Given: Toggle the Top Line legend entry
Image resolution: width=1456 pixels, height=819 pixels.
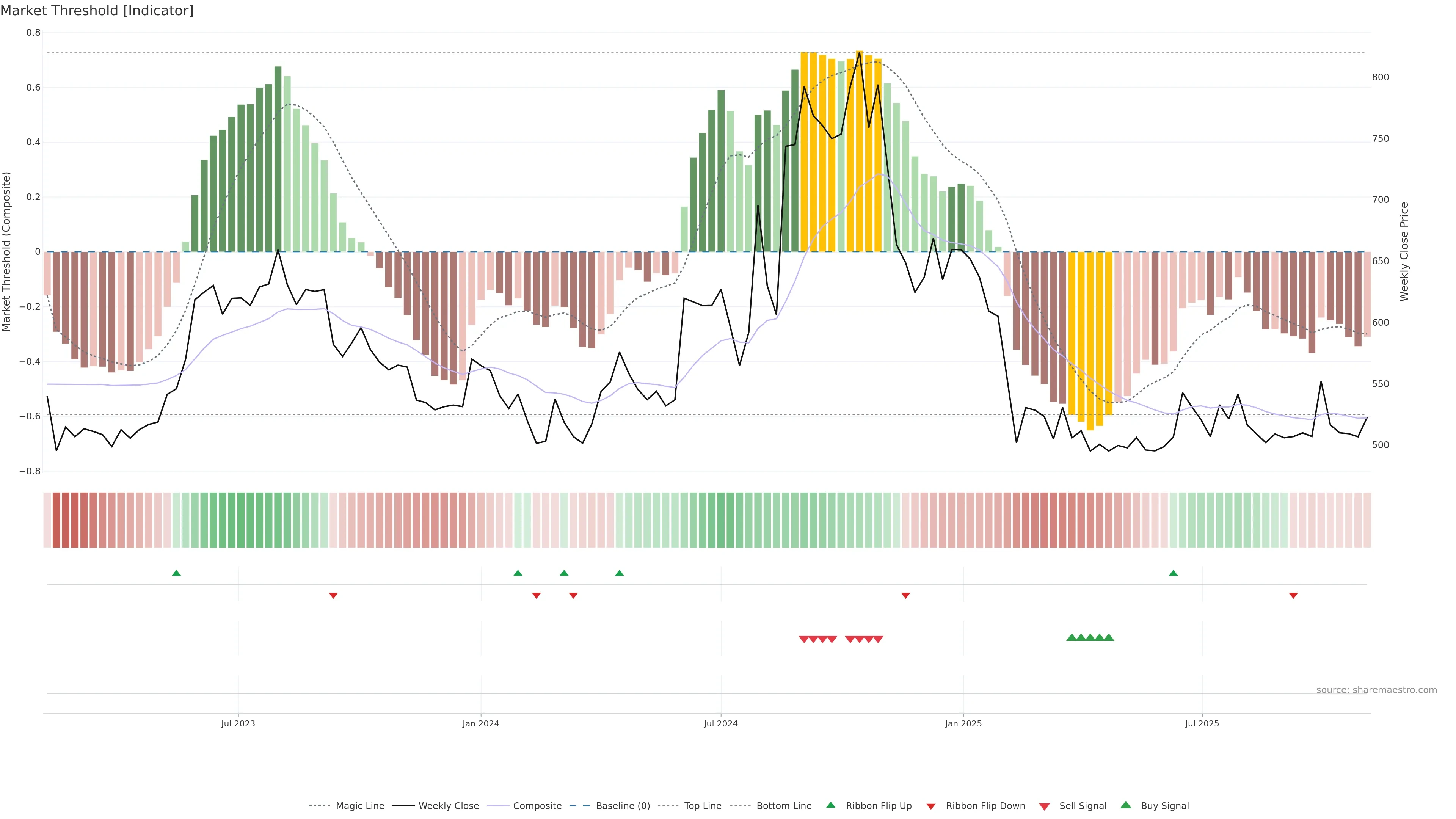Looking at the screenshot, I should pos(703,806).
